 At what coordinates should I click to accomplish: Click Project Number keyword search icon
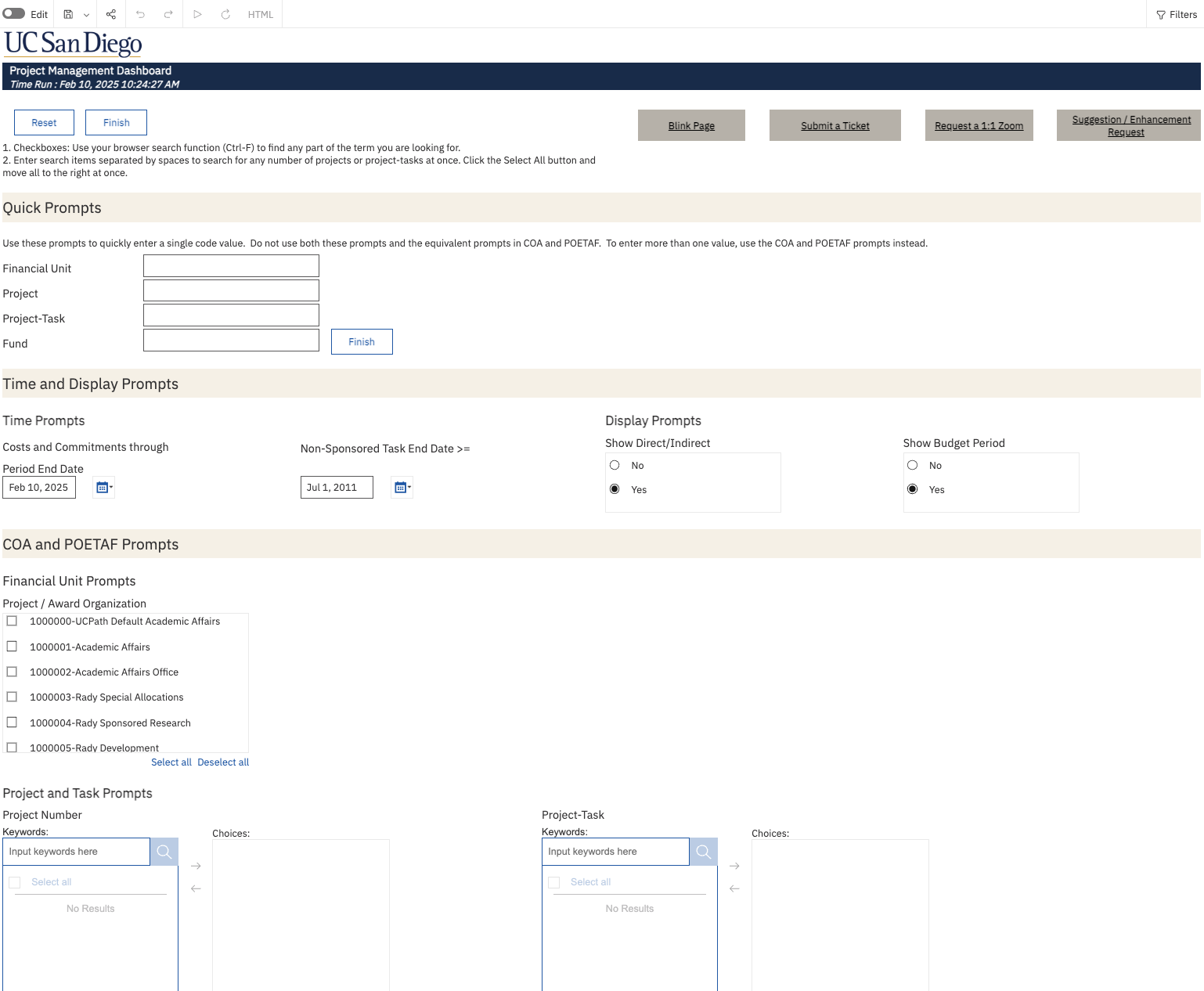coord(164,852)
